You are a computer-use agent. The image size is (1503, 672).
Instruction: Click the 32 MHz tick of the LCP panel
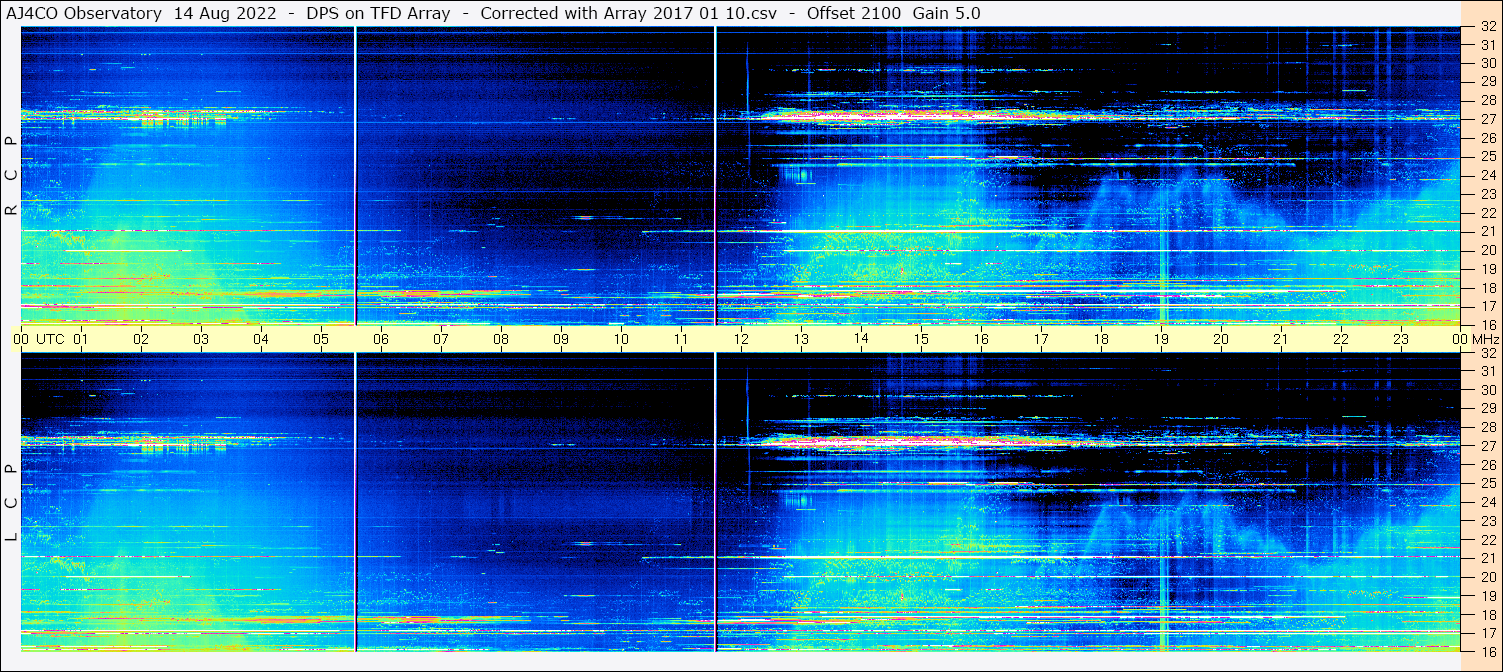[1487, 352]
